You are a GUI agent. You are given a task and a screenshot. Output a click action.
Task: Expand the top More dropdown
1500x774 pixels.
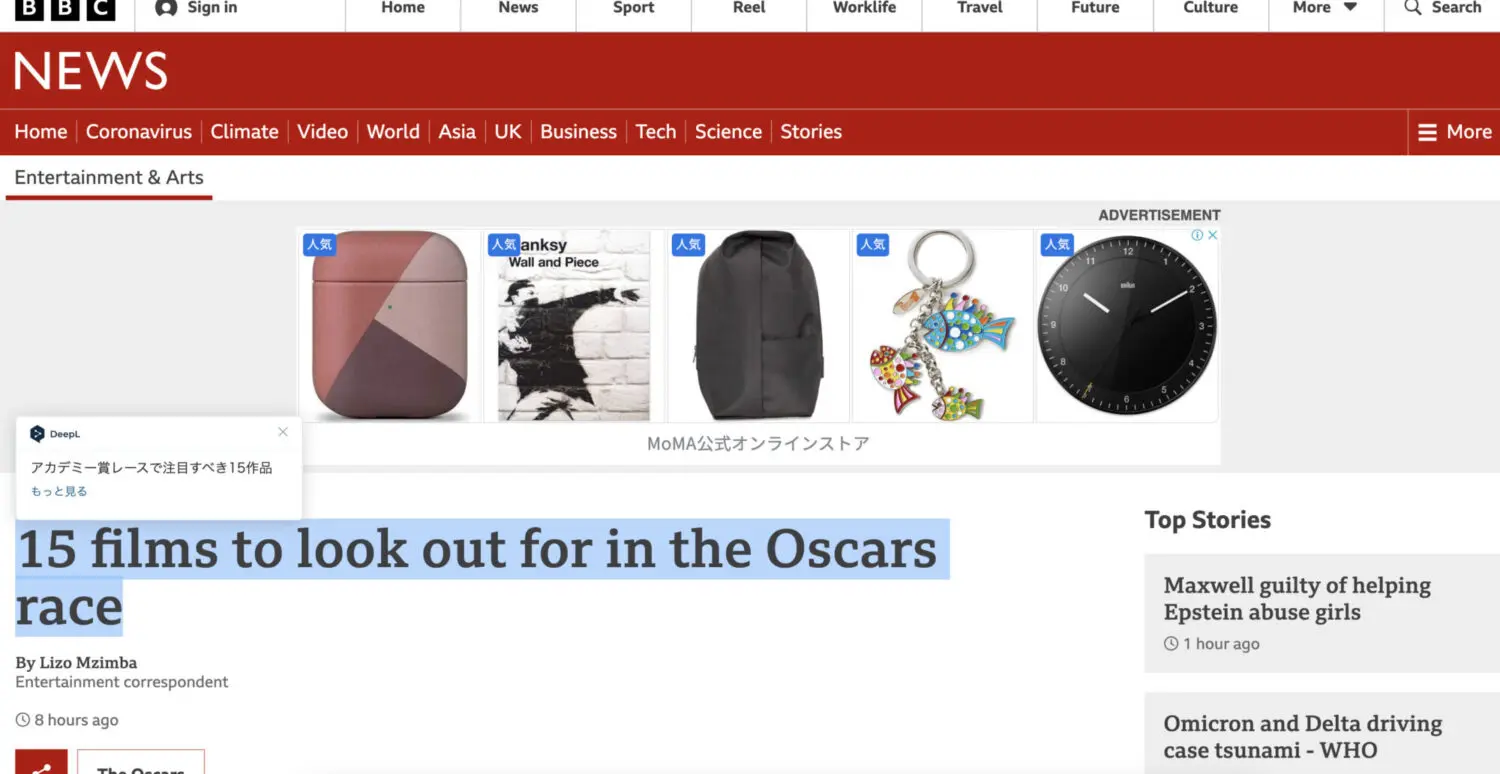coord(1324,8)
